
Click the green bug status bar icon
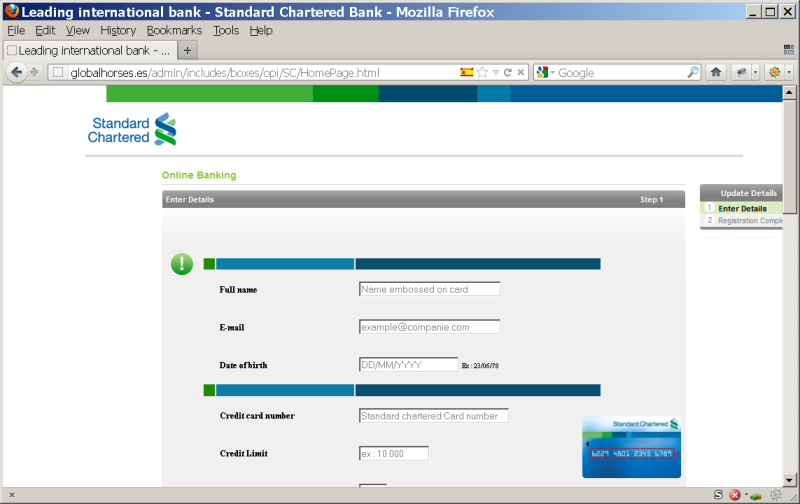click(x=756, y=495)
